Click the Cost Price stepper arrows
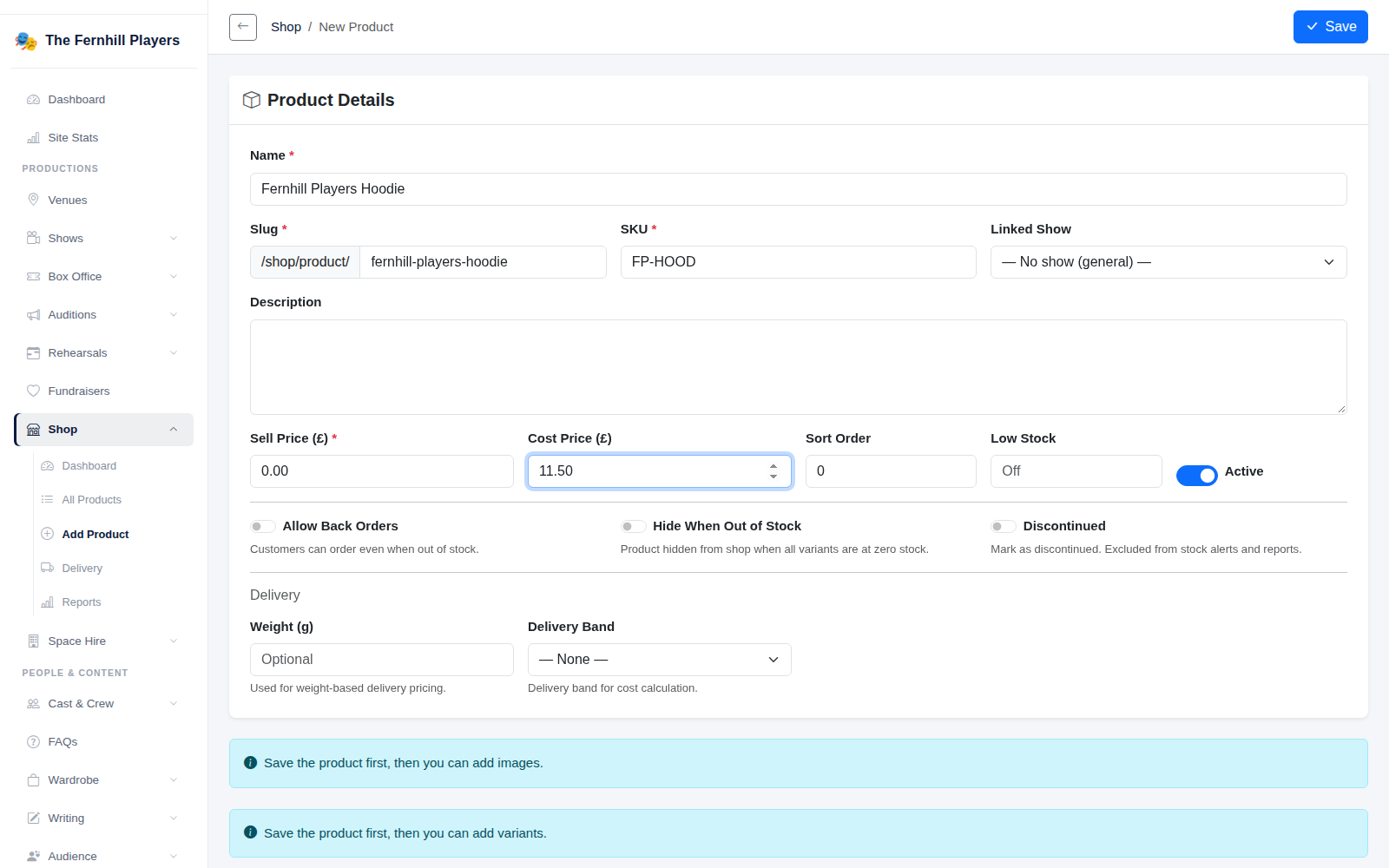This screenshot has width=1389, height=868. coord(773,471)
